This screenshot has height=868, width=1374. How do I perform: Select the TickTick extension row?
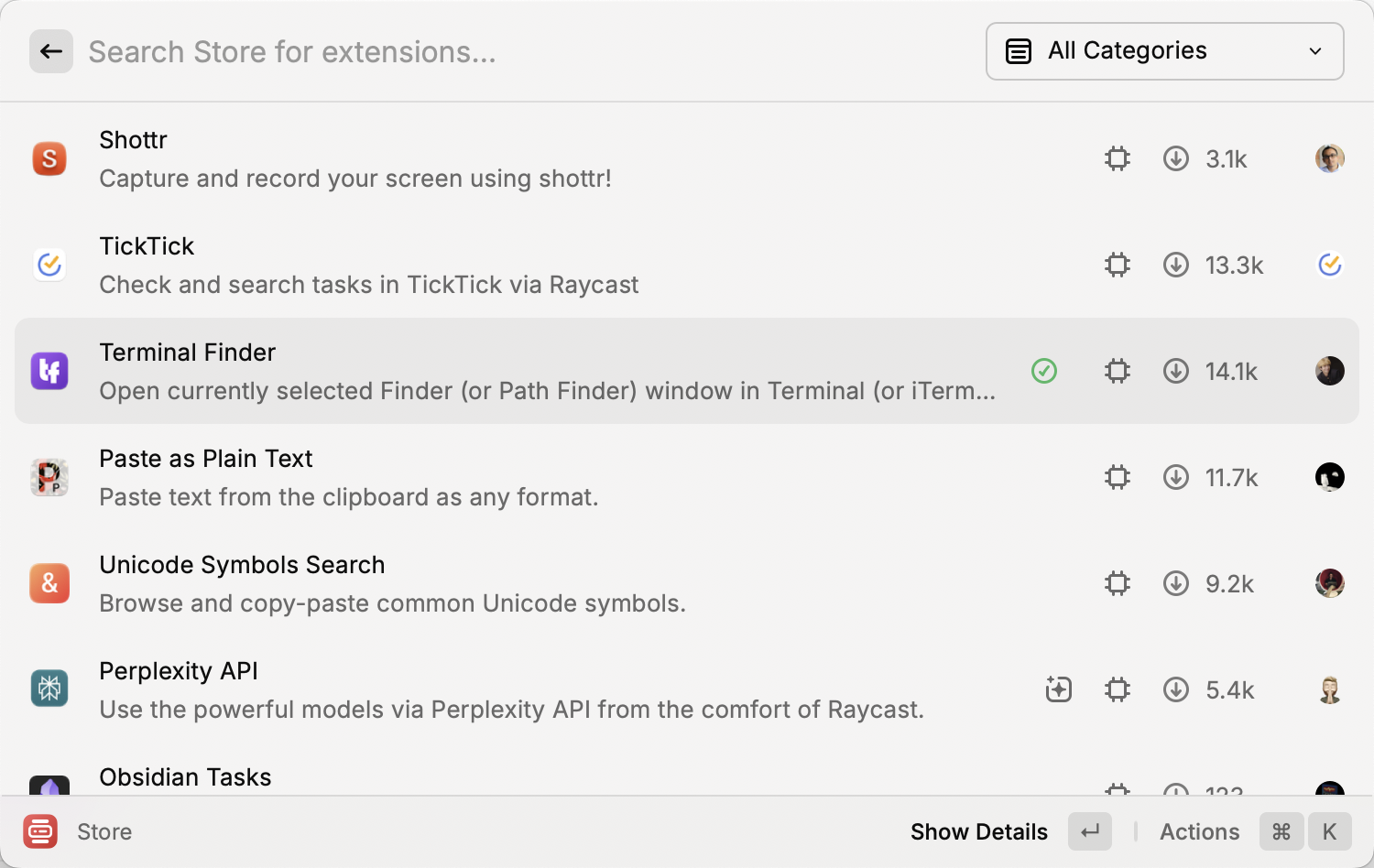point(550,265)
